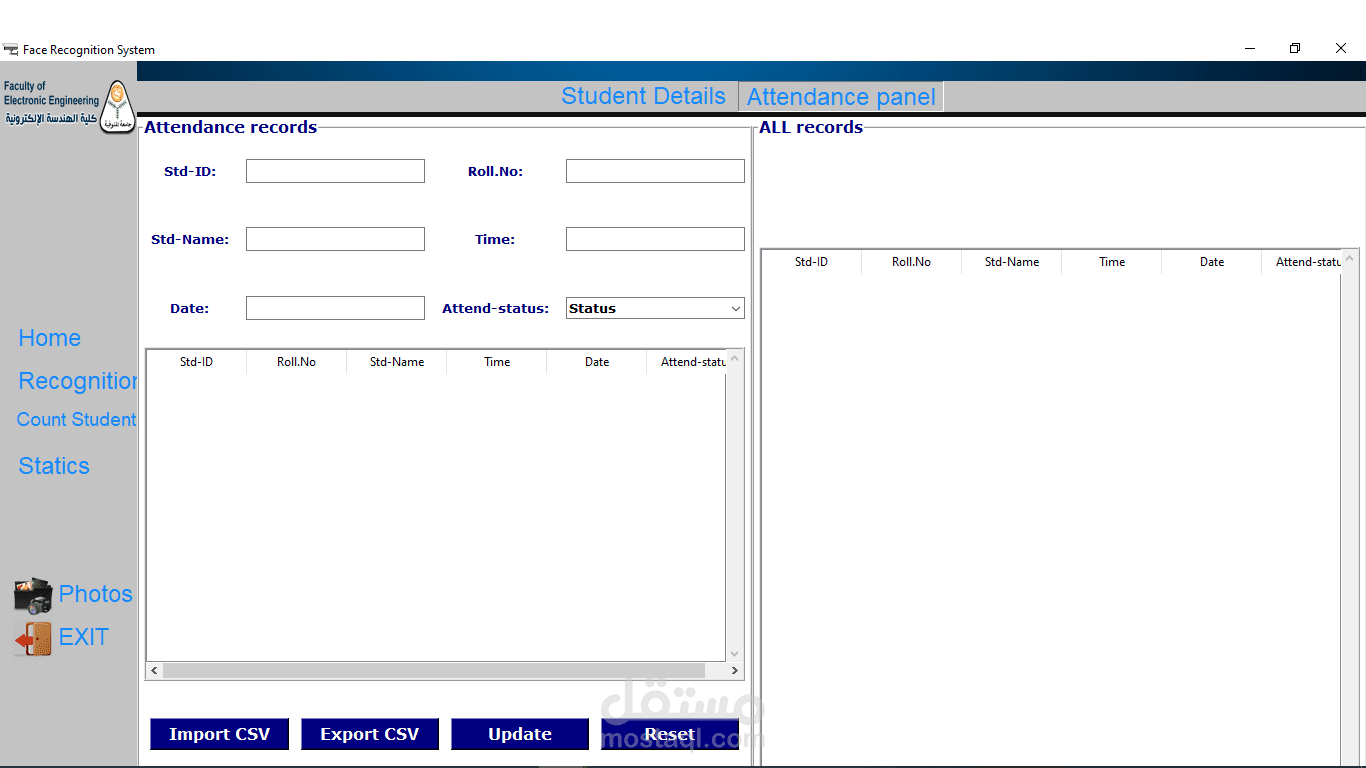This screenshot has height=768, width=1366.
Task: Click Attend-status column header in ALL records
Action: click(x=1301, y=262)
